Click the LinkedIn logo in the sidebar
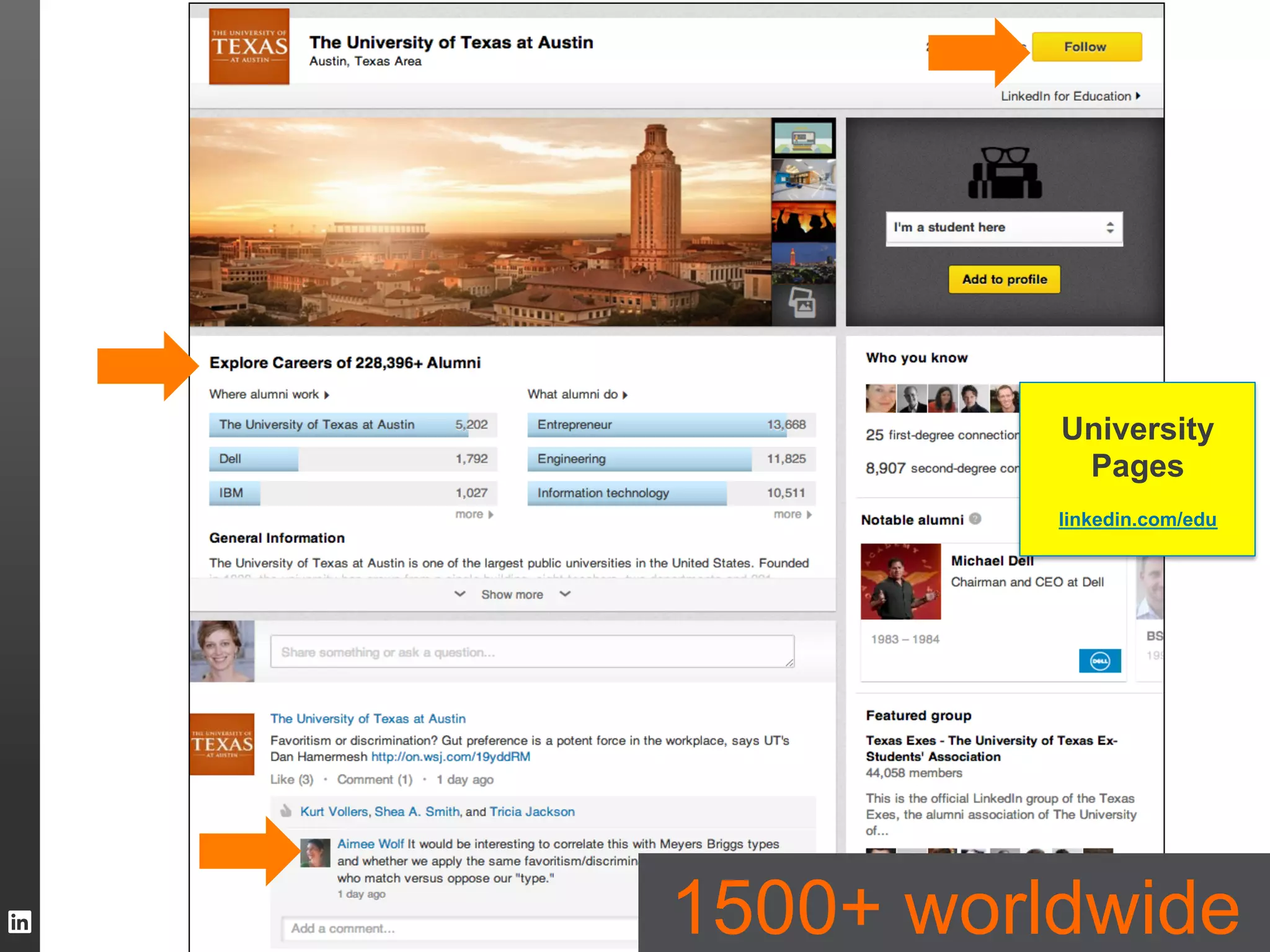This screenshot has height=952, width=1270. pyautogui.click(x=20, y=922)
